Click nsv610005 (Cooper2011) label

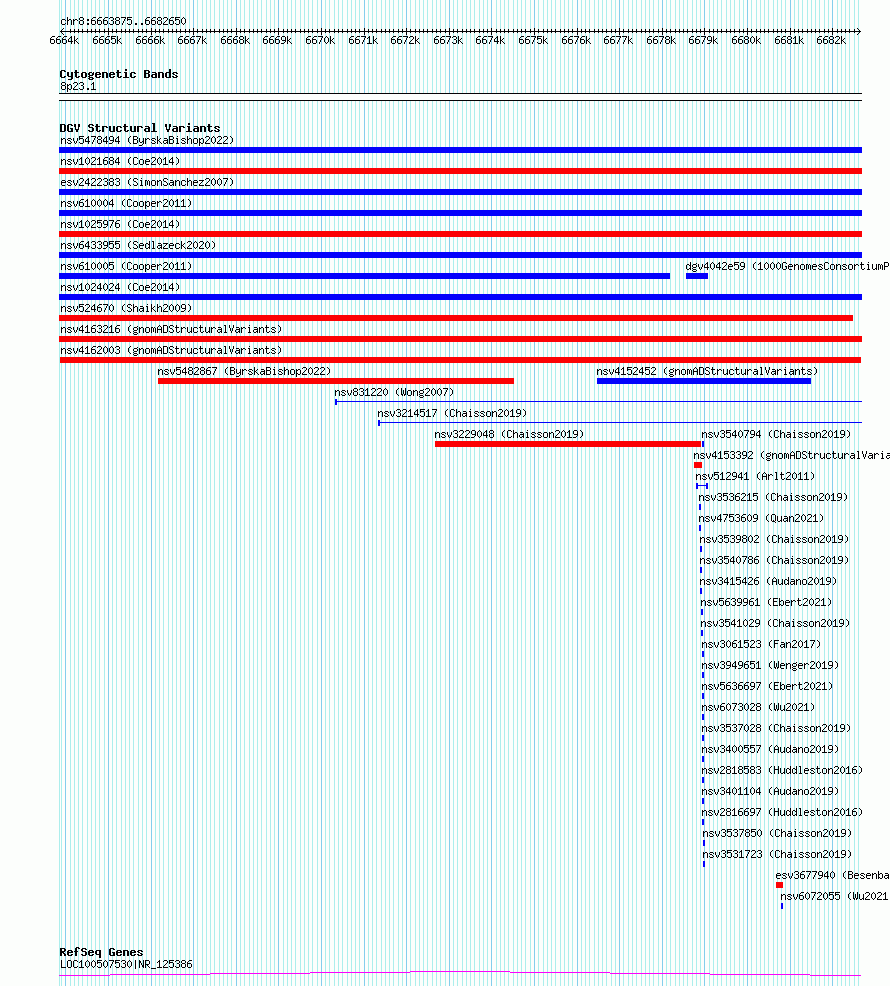(126, 266)
